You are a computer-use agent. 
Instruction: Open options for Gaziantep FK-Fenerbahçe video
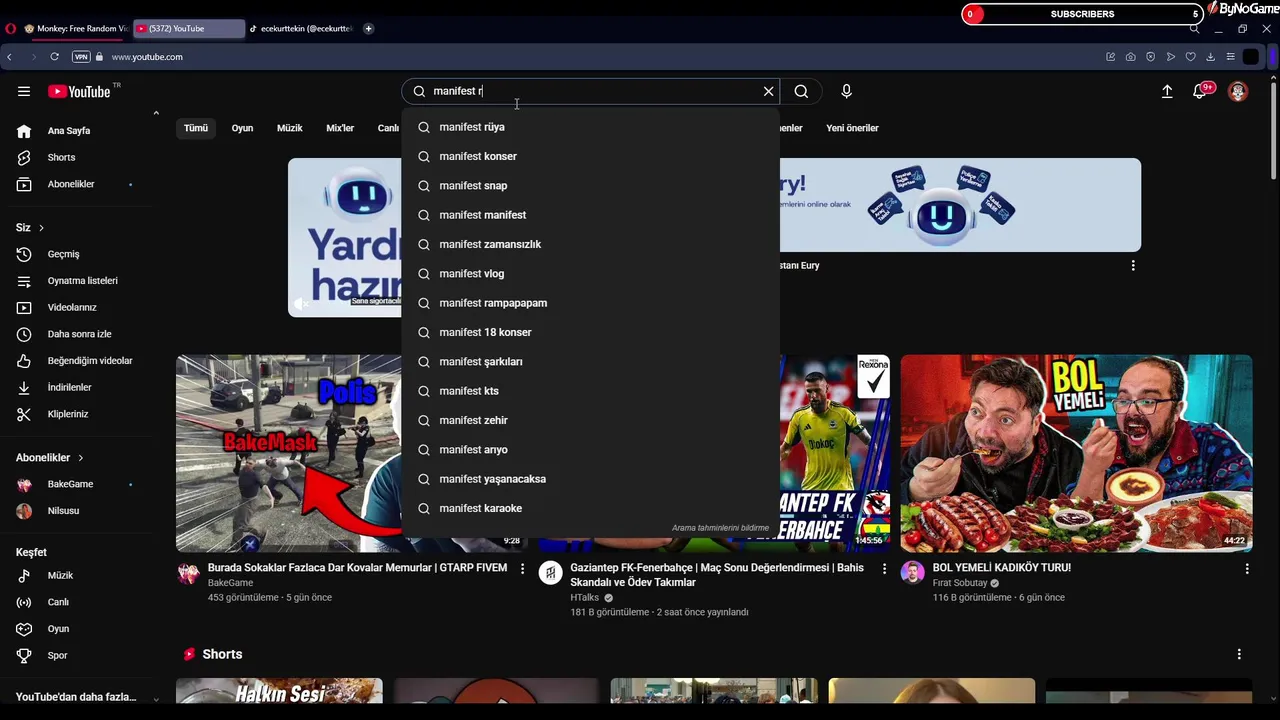tap(884, 569)
